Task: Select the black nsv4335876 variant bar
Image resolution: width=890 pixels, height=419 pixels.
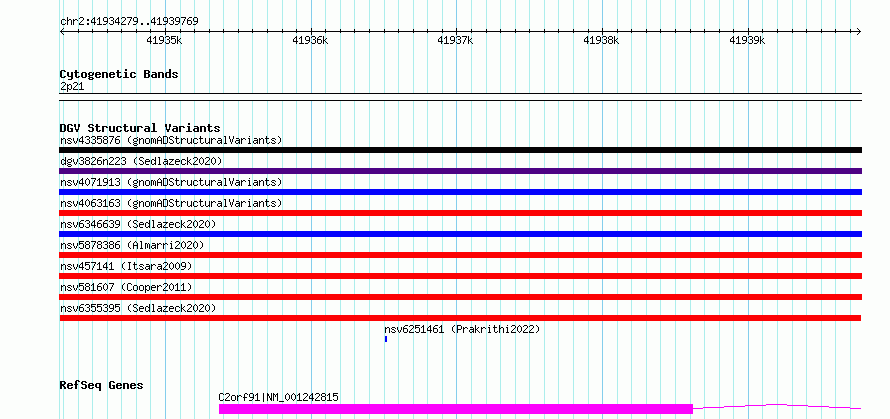Action: (461, 150)
